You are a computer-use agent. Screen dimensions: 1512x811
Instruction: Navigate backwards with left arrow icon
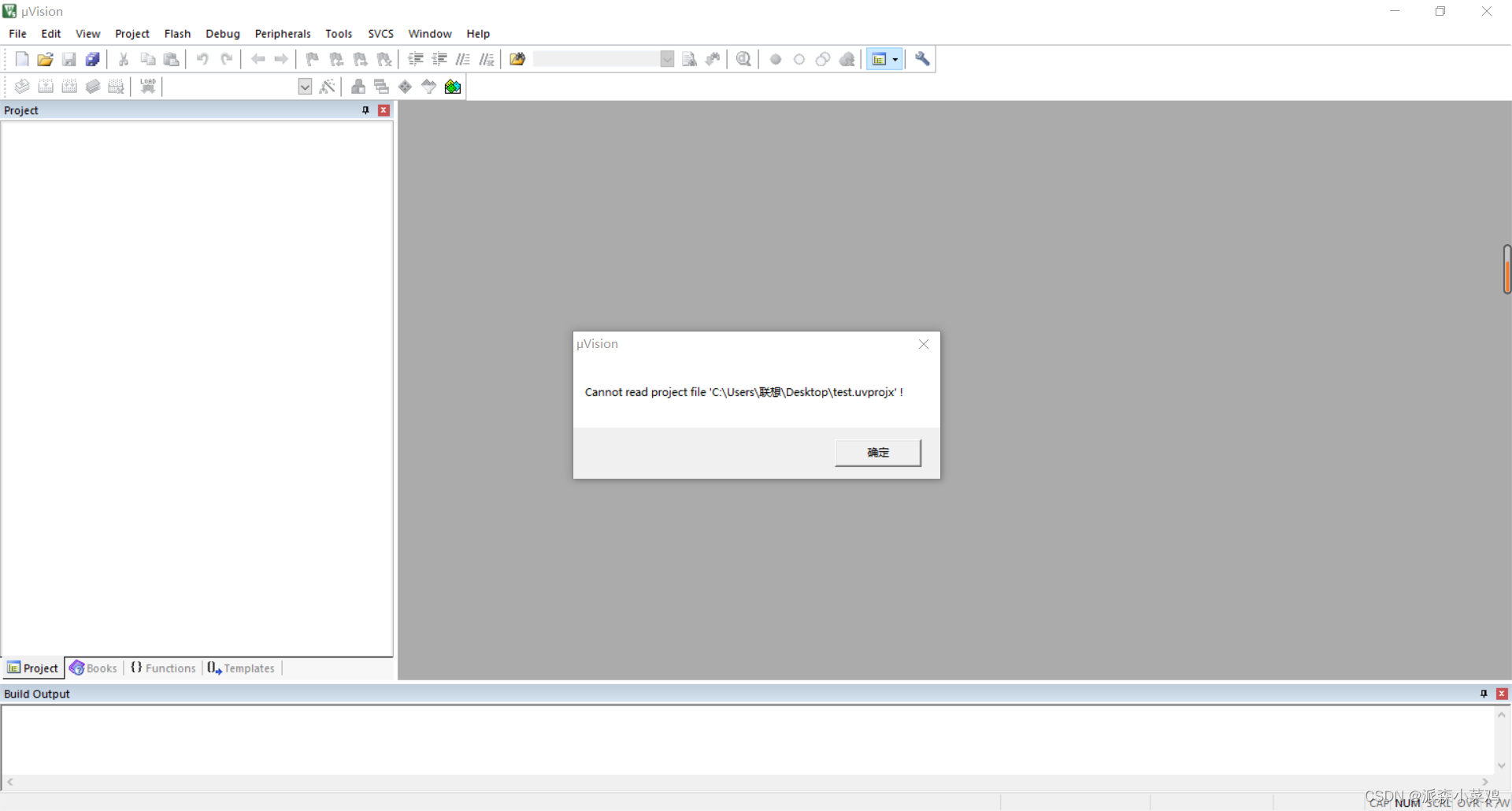(258, 59)
